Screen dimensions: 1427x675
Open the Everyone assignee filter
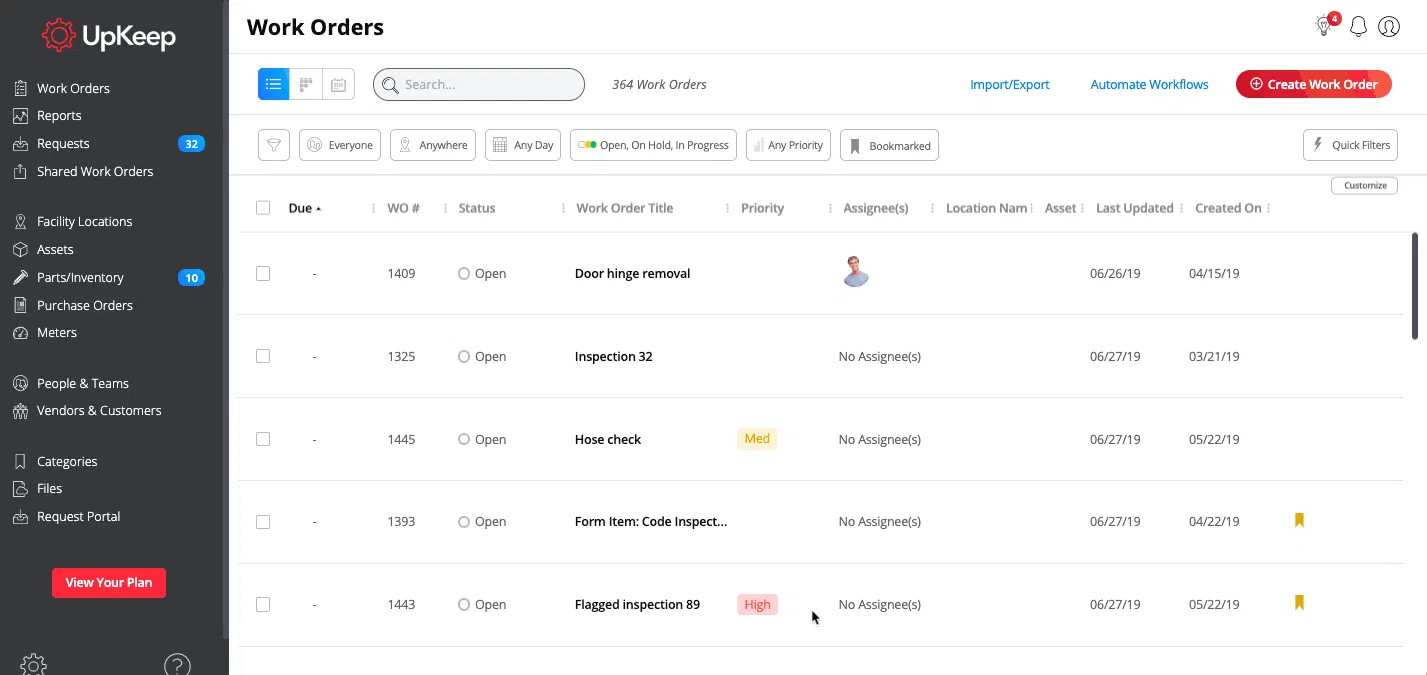pos(339,145)
